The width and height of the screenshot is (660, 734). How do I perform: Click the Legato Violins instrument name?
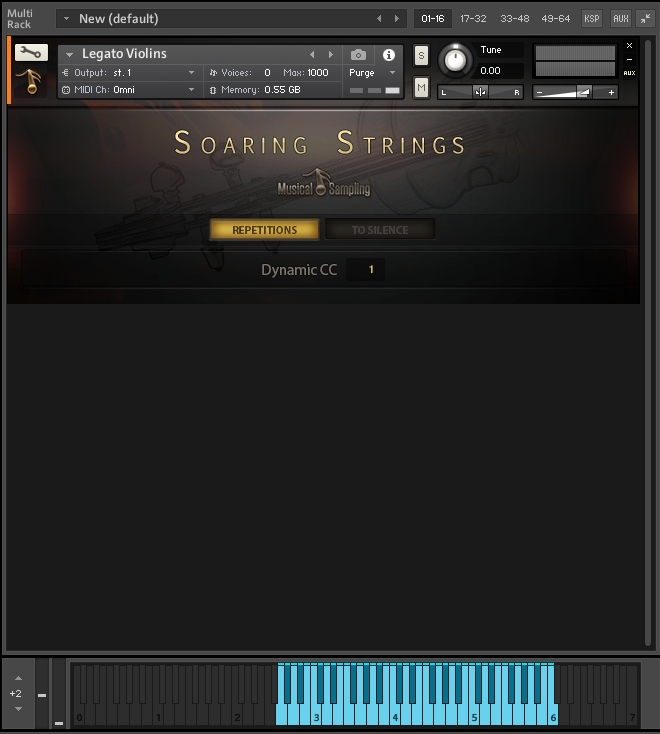click(124, 54)
